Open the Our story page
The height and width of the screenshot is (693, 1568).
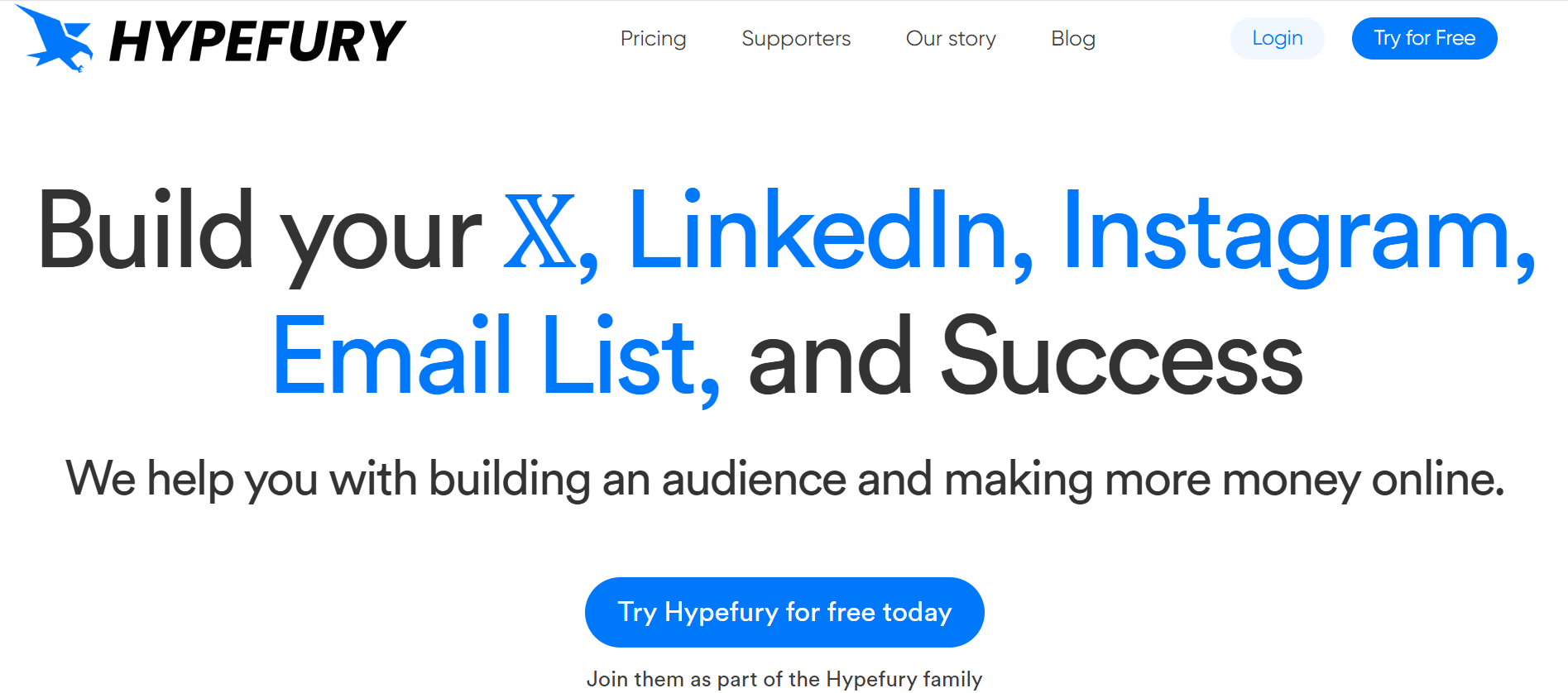(x=951, y=38)
